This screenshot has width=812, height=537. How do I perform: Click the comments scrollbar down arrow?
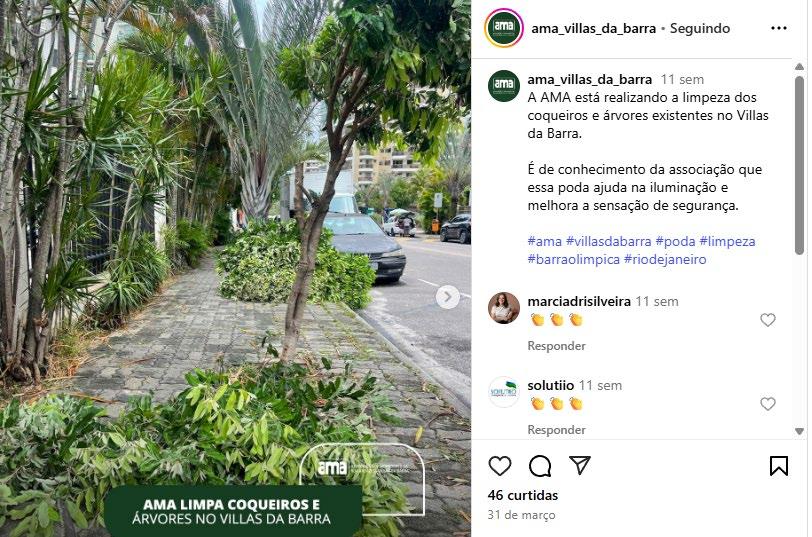coord(799,431)
